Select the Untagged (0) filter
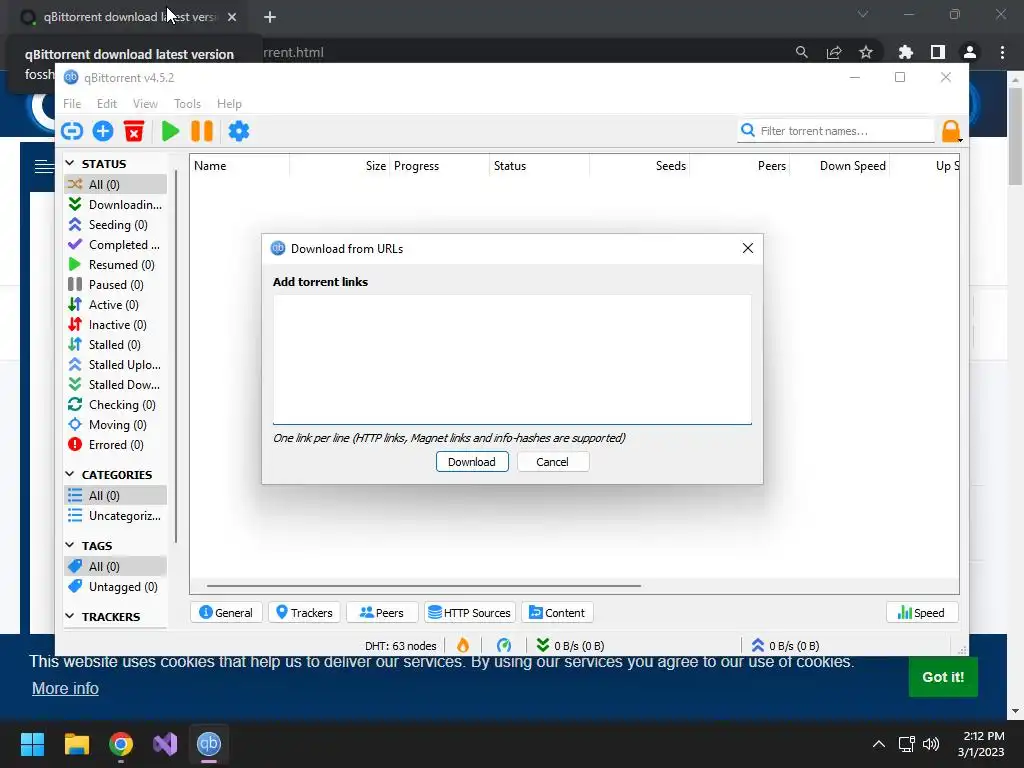Viewport: 1024px width, 768px height. click(116, 586)
